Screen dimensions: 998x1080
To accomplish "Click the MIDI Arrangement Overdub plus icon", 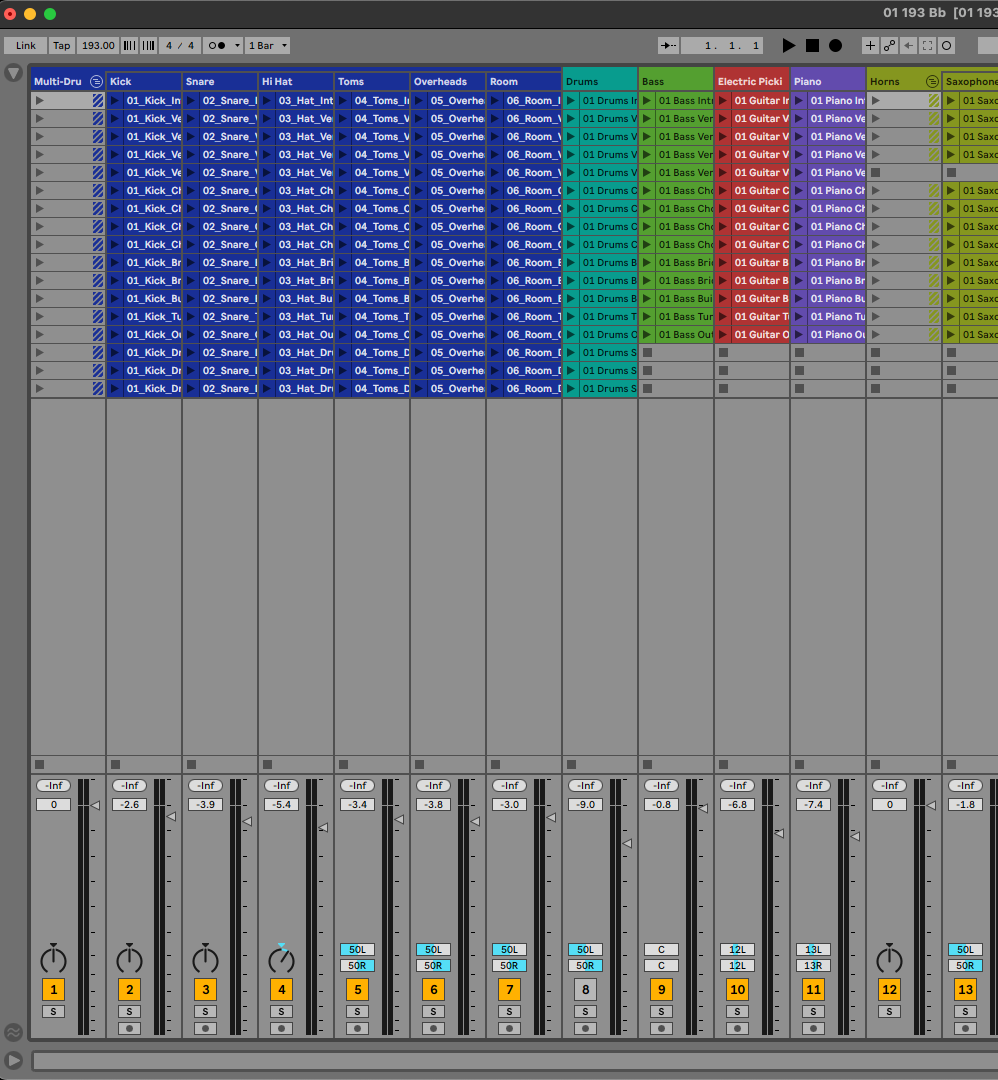I will [871, 45].
